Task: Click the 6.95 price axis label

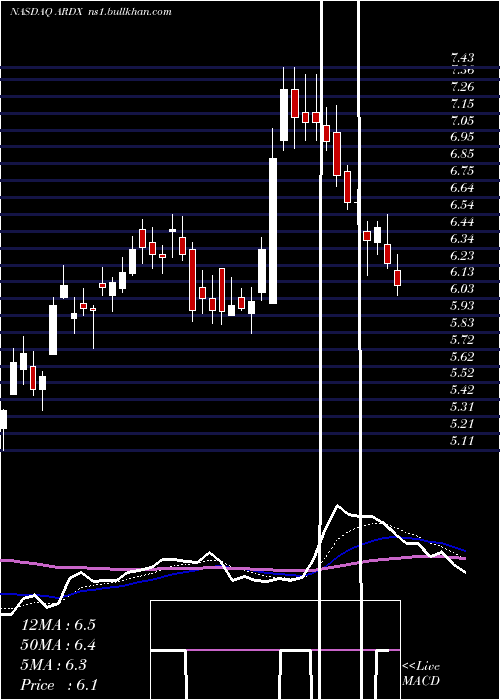Action: (462, 137)
